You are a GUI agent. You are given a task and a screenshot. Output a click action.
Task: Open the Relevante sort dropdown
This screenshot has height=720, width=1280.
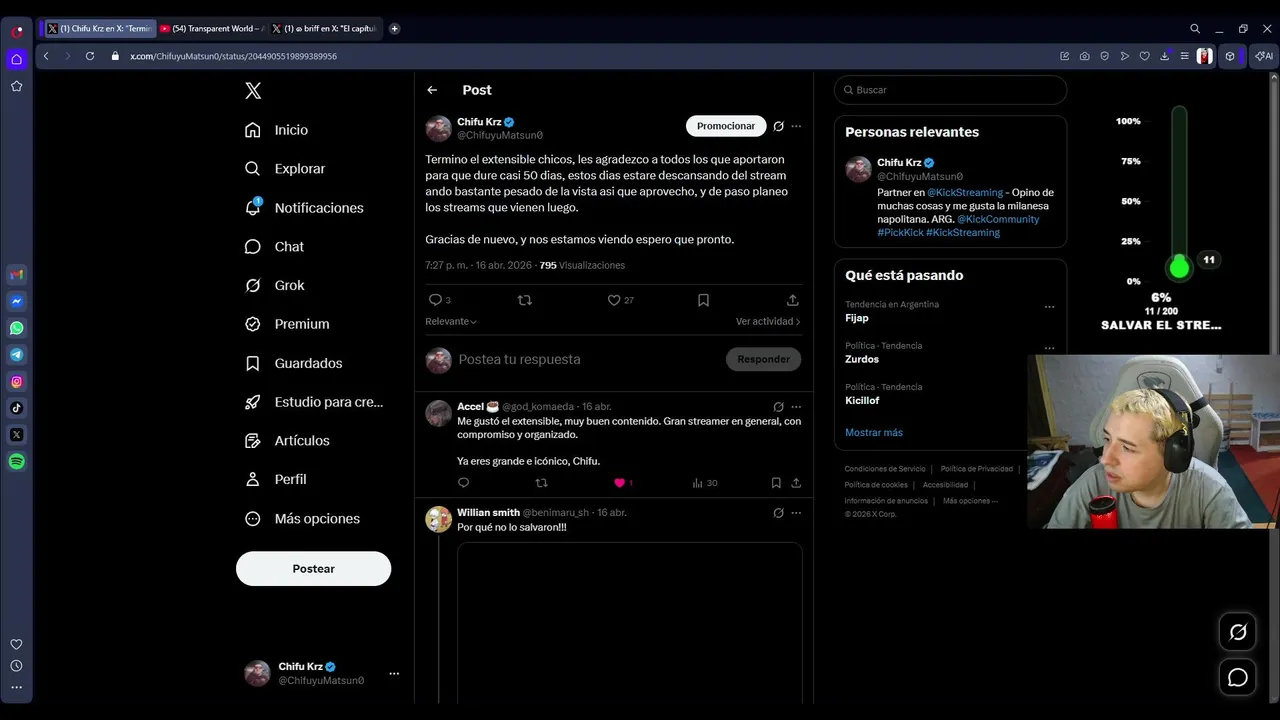pyautogui.click(x=451, y=321)
